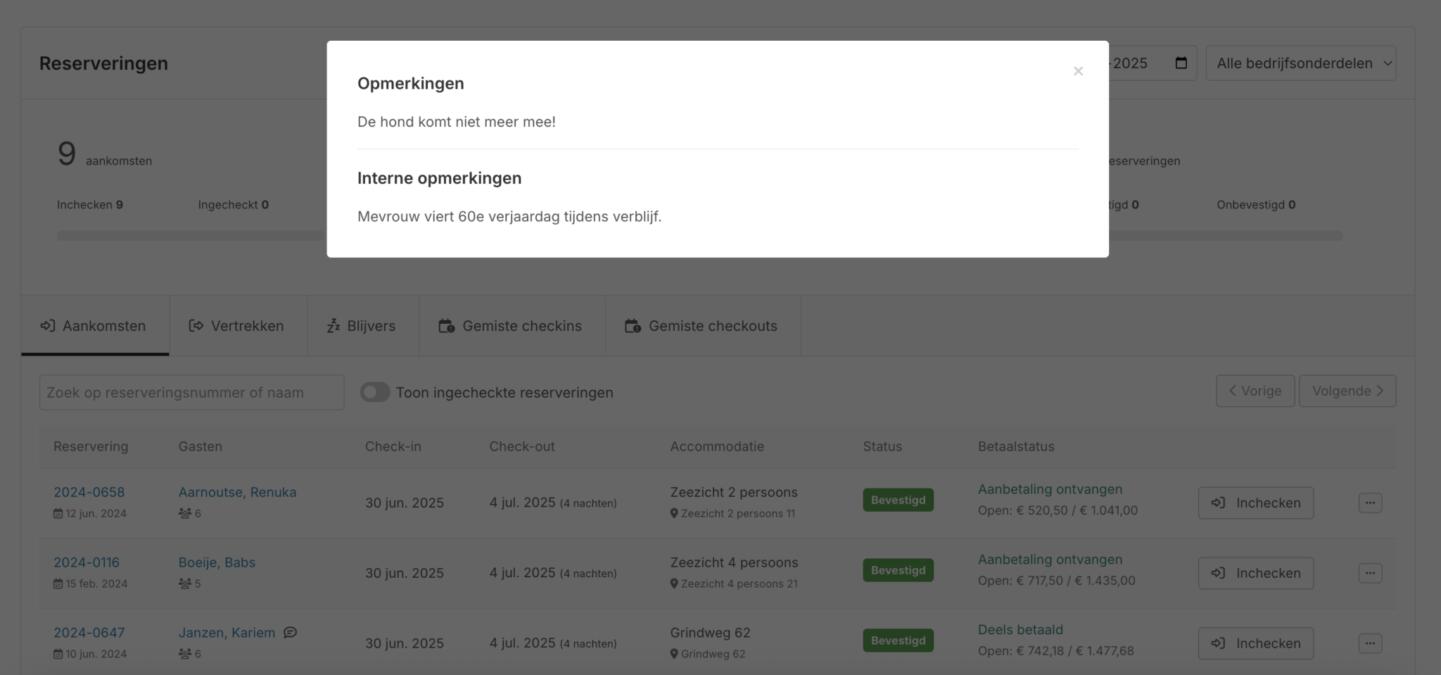Viewport: 1441px width, 675px height.
Task: Open the more options menu for reservation 2024-0658
Action: (x=1370, y=503)
